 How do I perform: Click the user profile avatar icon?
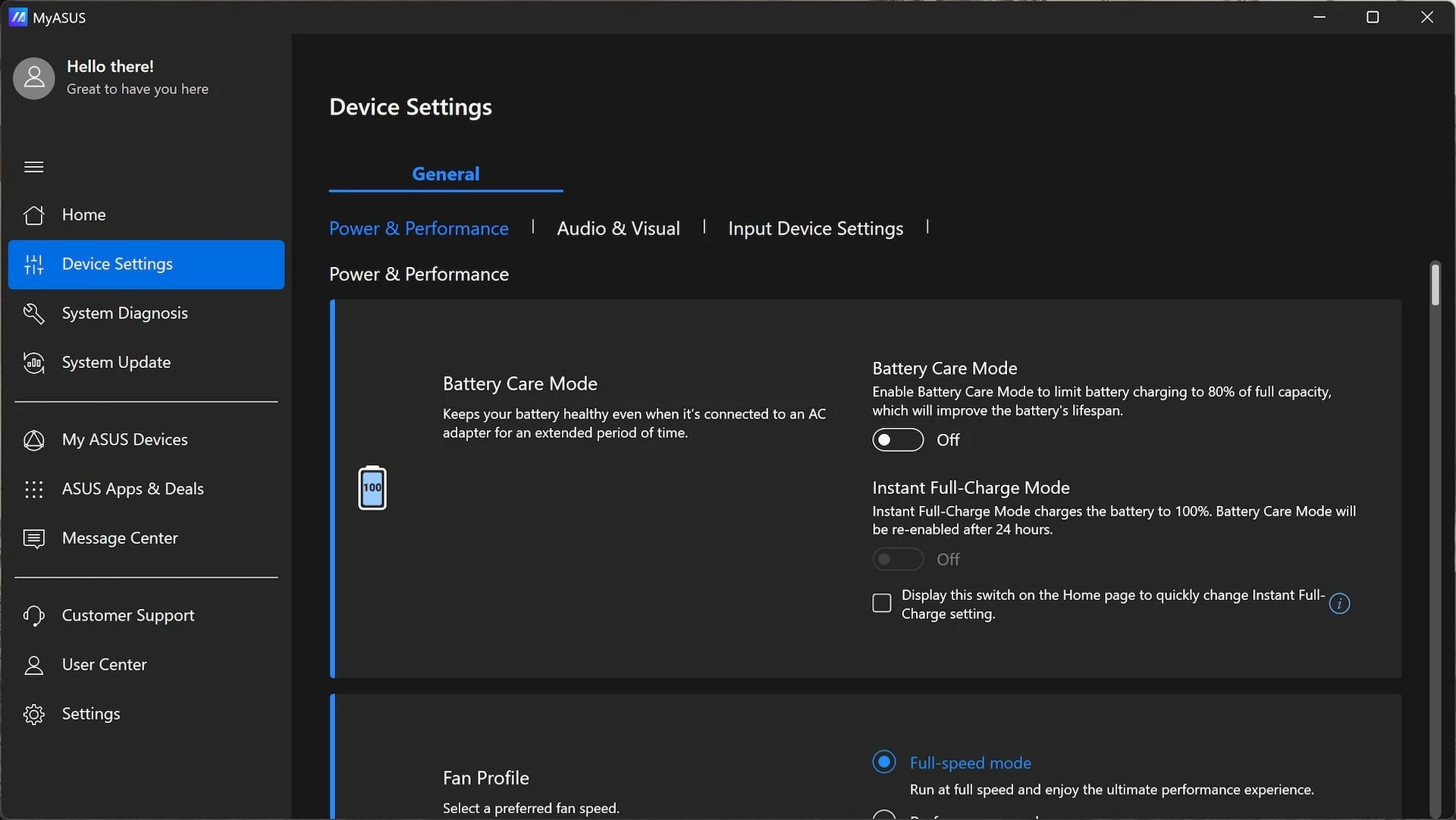[34, 78]
